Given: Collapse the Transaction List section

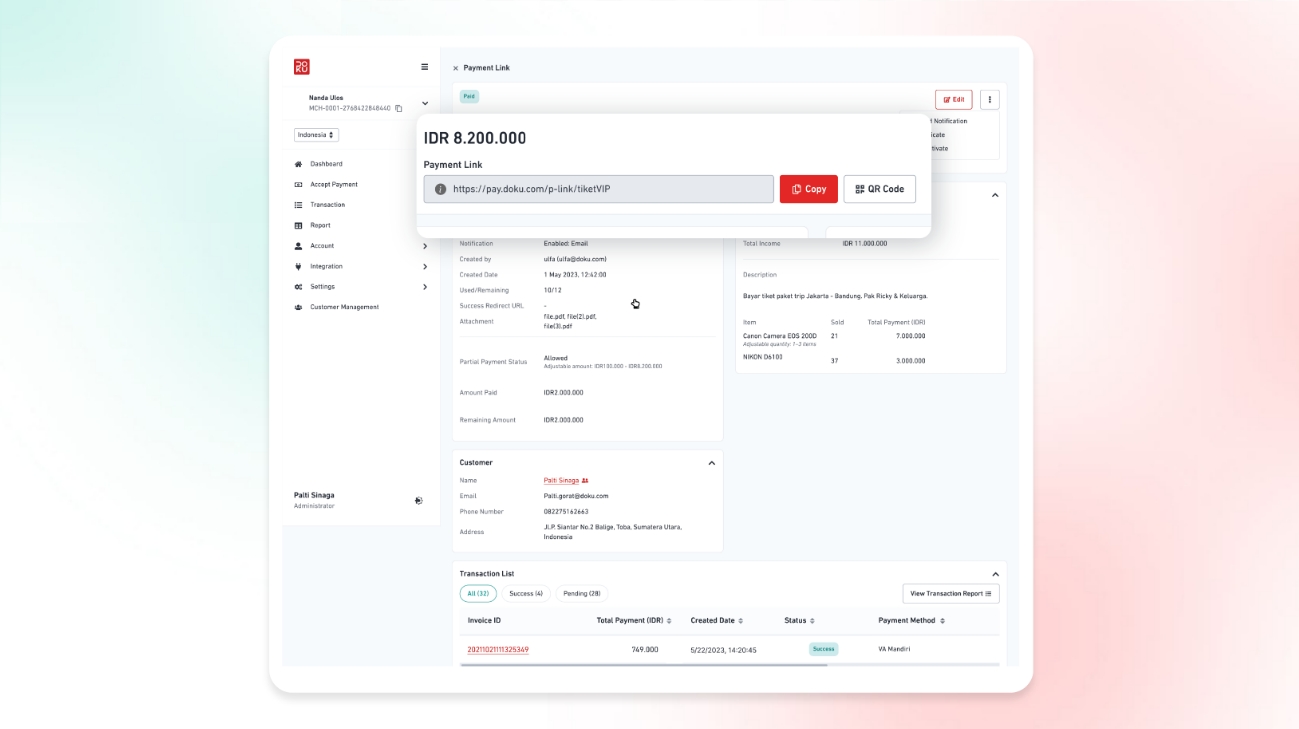Looking at the screenshot, I should 995,574.
